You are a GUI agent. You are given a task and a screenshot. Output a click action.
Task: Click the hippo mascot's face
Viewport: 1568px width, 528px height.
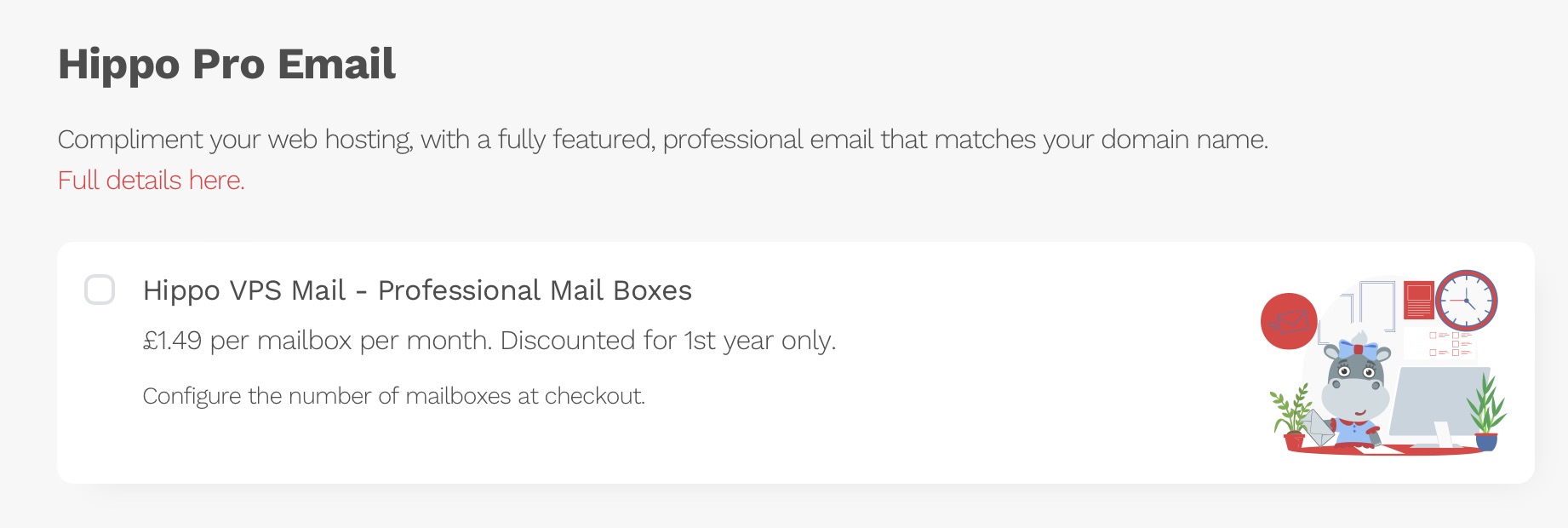pos(1355,381)
